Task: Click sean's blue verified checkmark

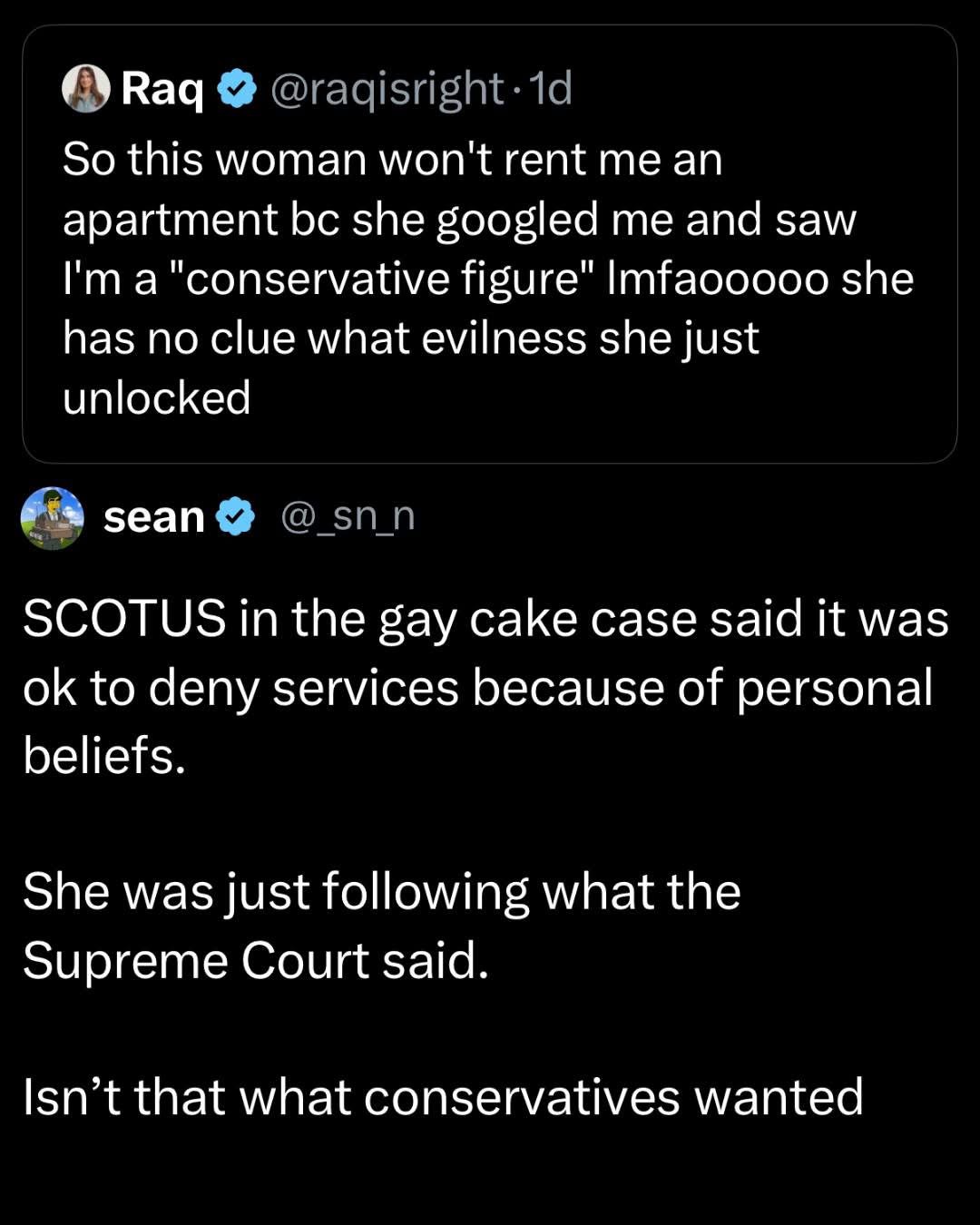Action: click(237, 517)
